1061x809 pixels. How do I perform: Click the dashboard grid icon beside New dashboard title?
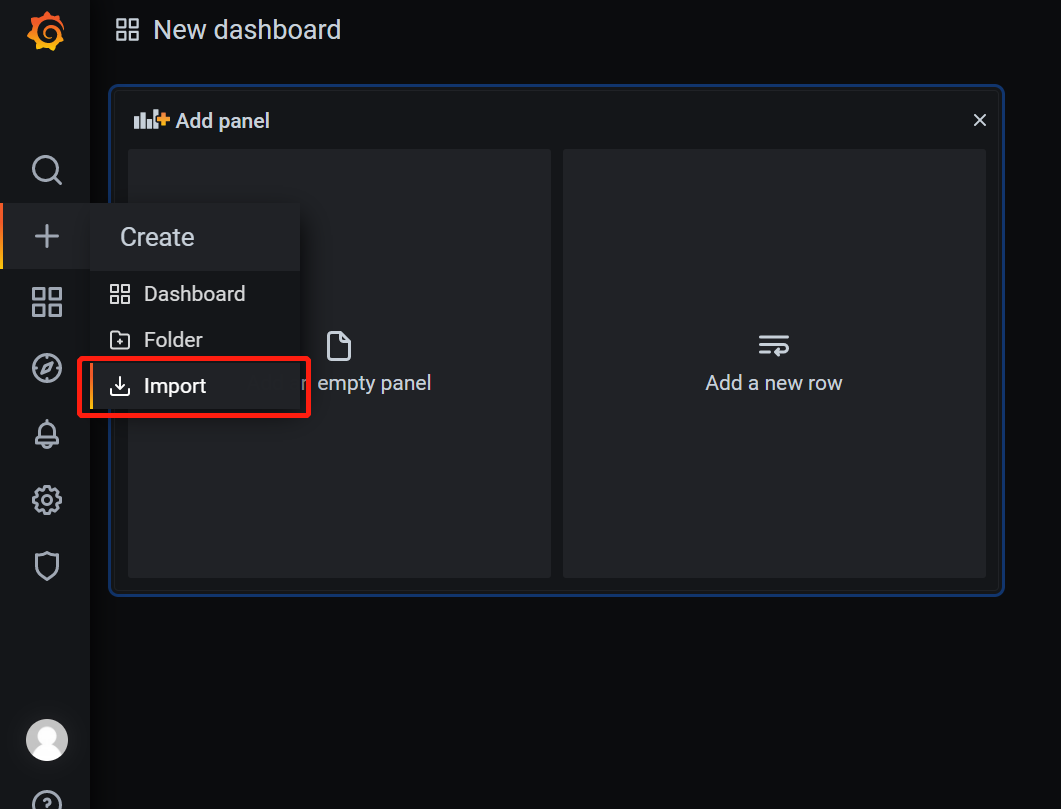pyautogui.click(x=127, y=30)
